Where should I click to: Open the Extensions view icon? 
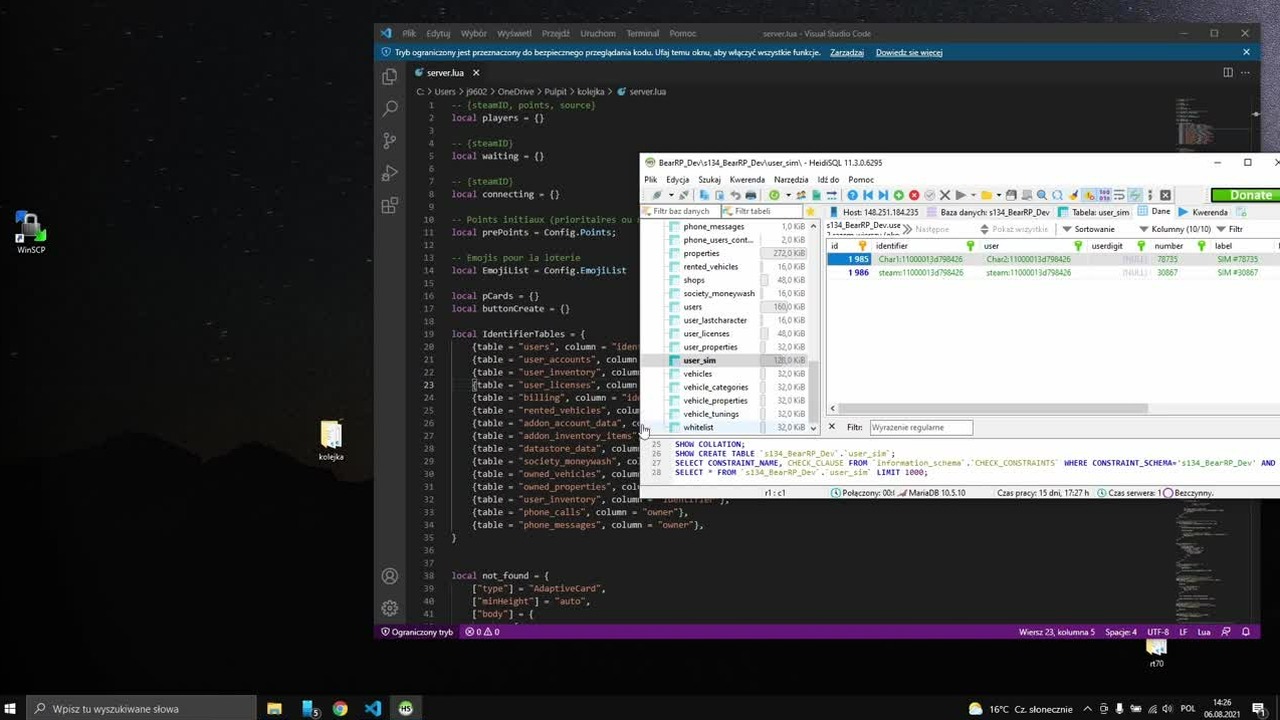tap(390, 206)
